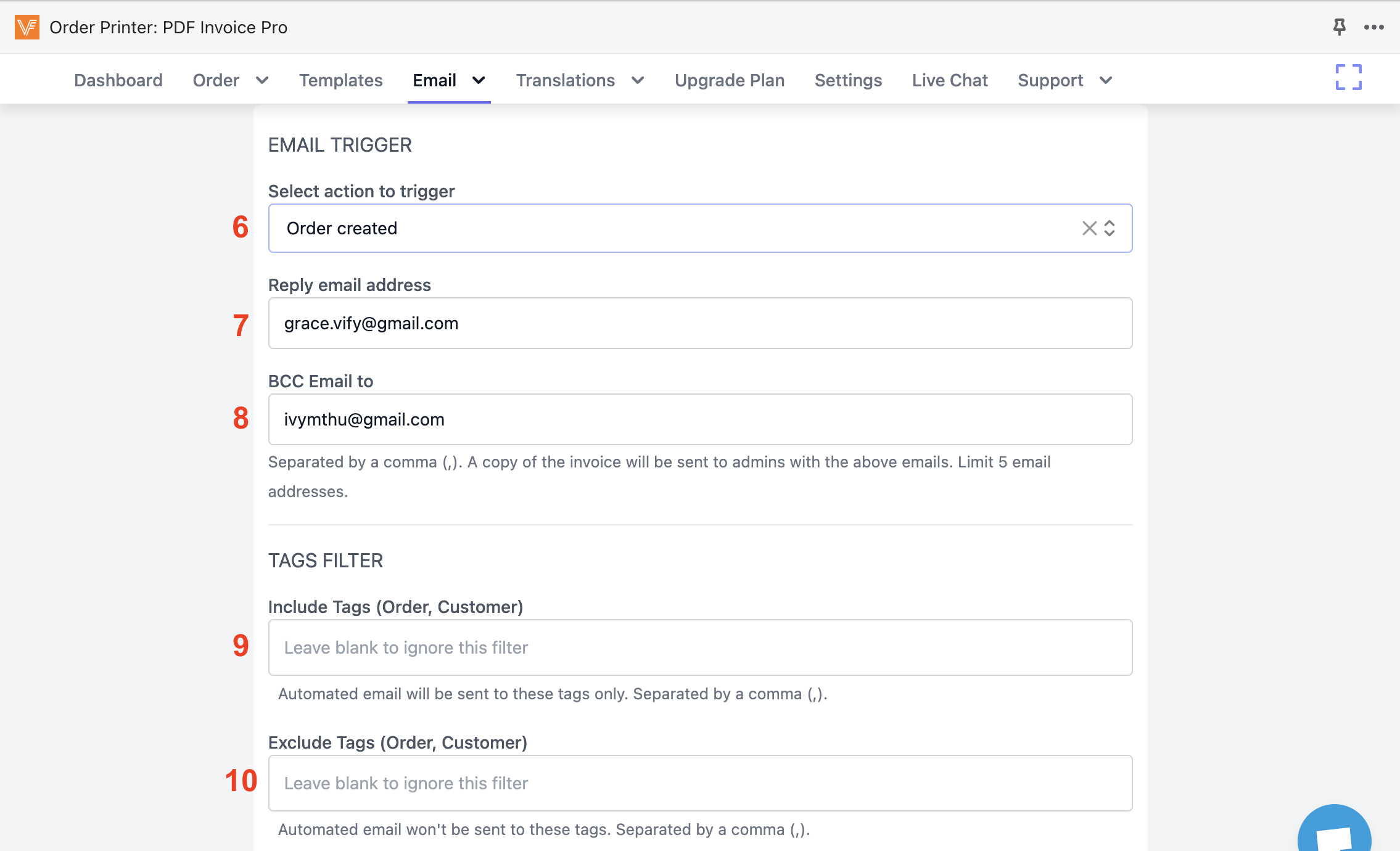Expand the Email menu chevron

tap(479, 80)
